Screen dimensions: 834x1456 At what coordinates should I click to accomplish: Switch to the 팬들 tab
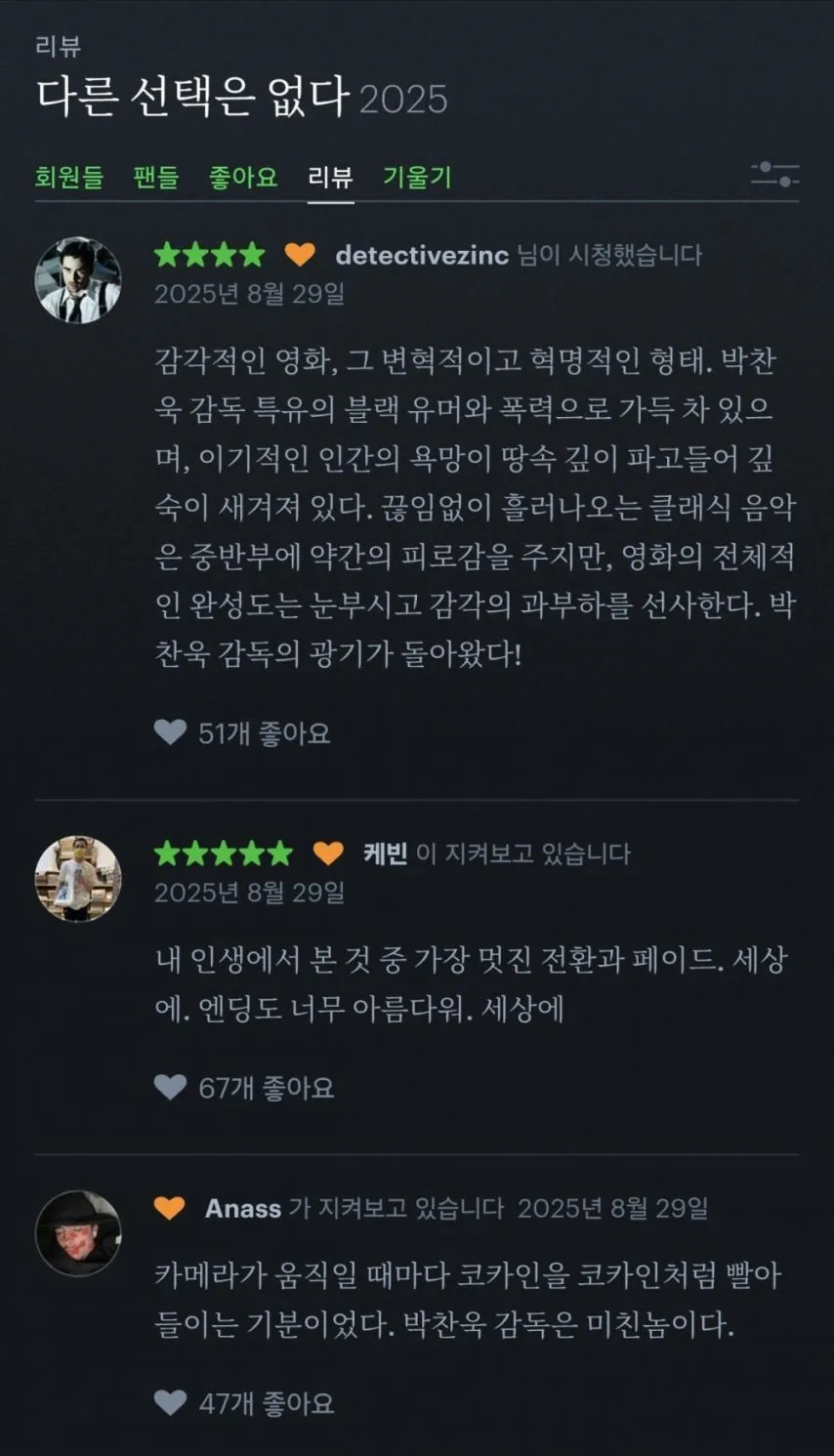(156, 177)
